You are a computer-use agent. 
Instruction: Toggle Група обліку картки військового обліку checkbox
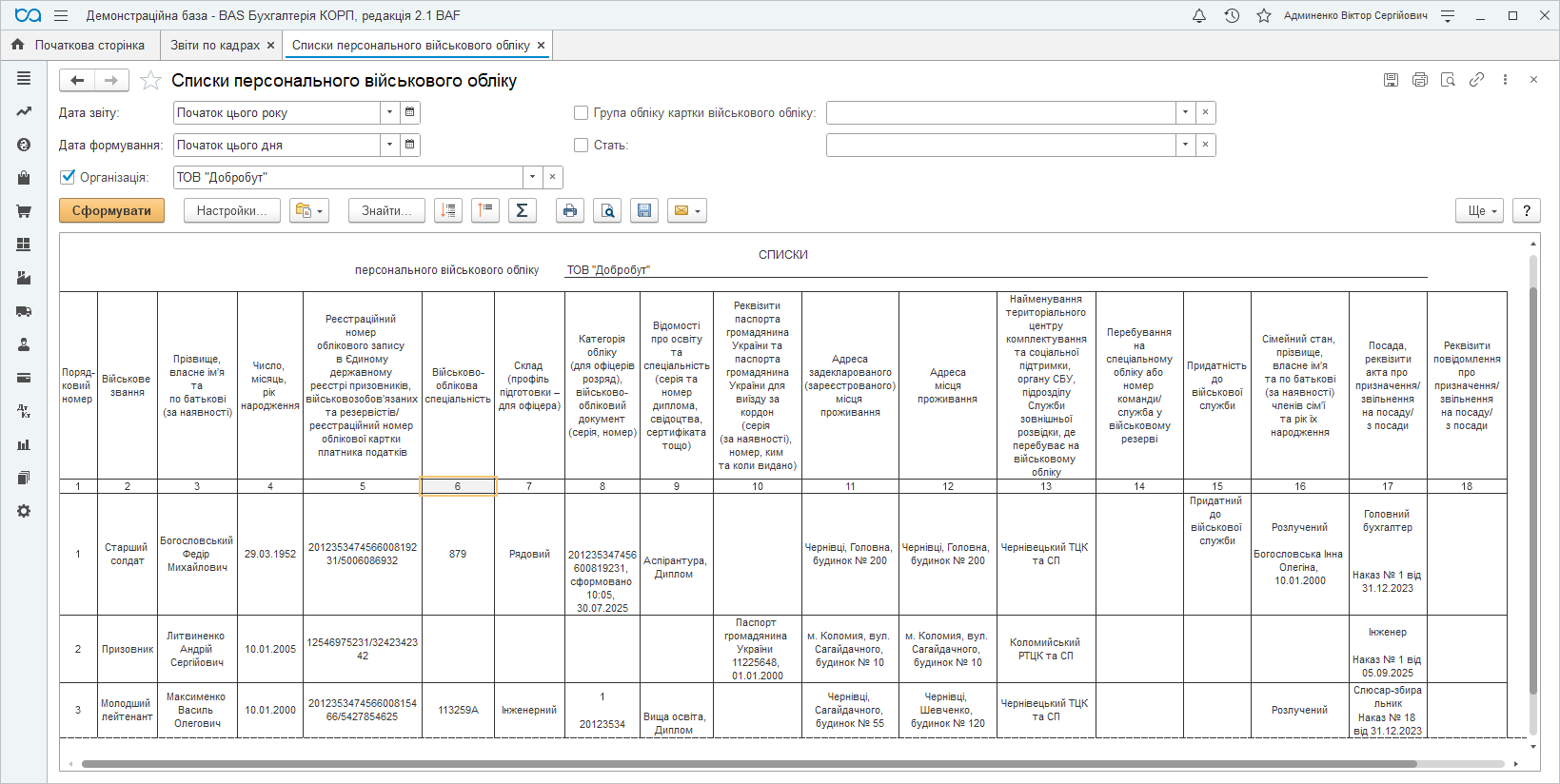point(582,113)
